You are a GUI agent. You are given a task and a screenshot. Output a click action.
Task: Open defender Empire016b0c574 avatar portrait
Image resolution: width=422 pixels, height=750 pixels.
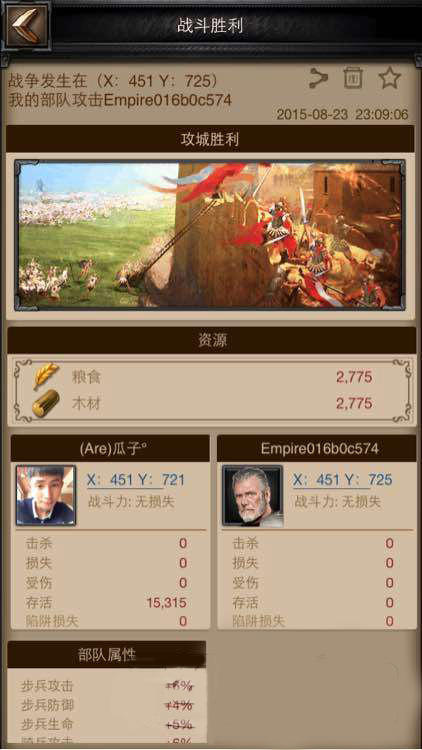point(253,495)
